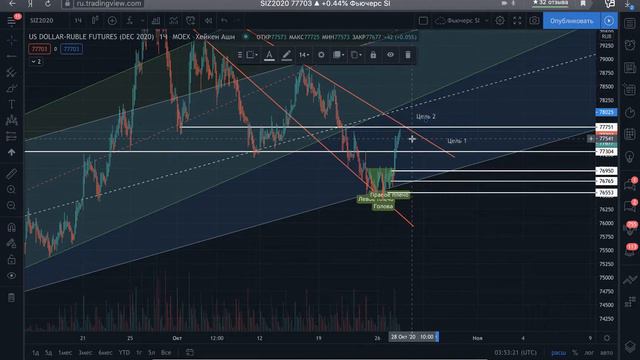Viewport: 640px width, 360px height.
Task: Open the SIZ2020 symbol search
Action: click(42, 20)
